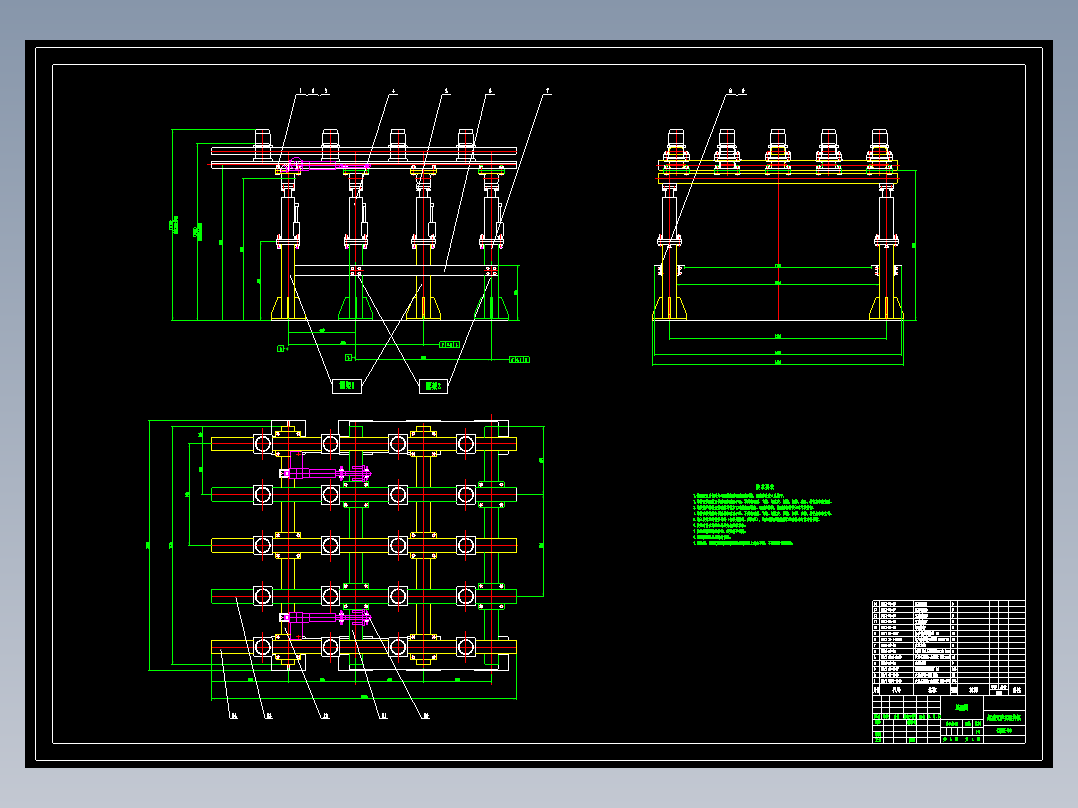The image size is (1078, 808).
Task: Select callout 11 below the plan view
Action: 383,716
